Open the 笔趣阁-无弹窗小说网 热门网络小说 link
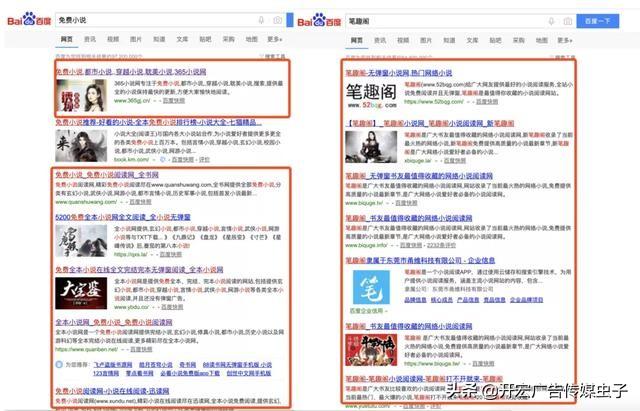Image resolution: width=640 pixels, height=411 pixels. tap(399, 73)
